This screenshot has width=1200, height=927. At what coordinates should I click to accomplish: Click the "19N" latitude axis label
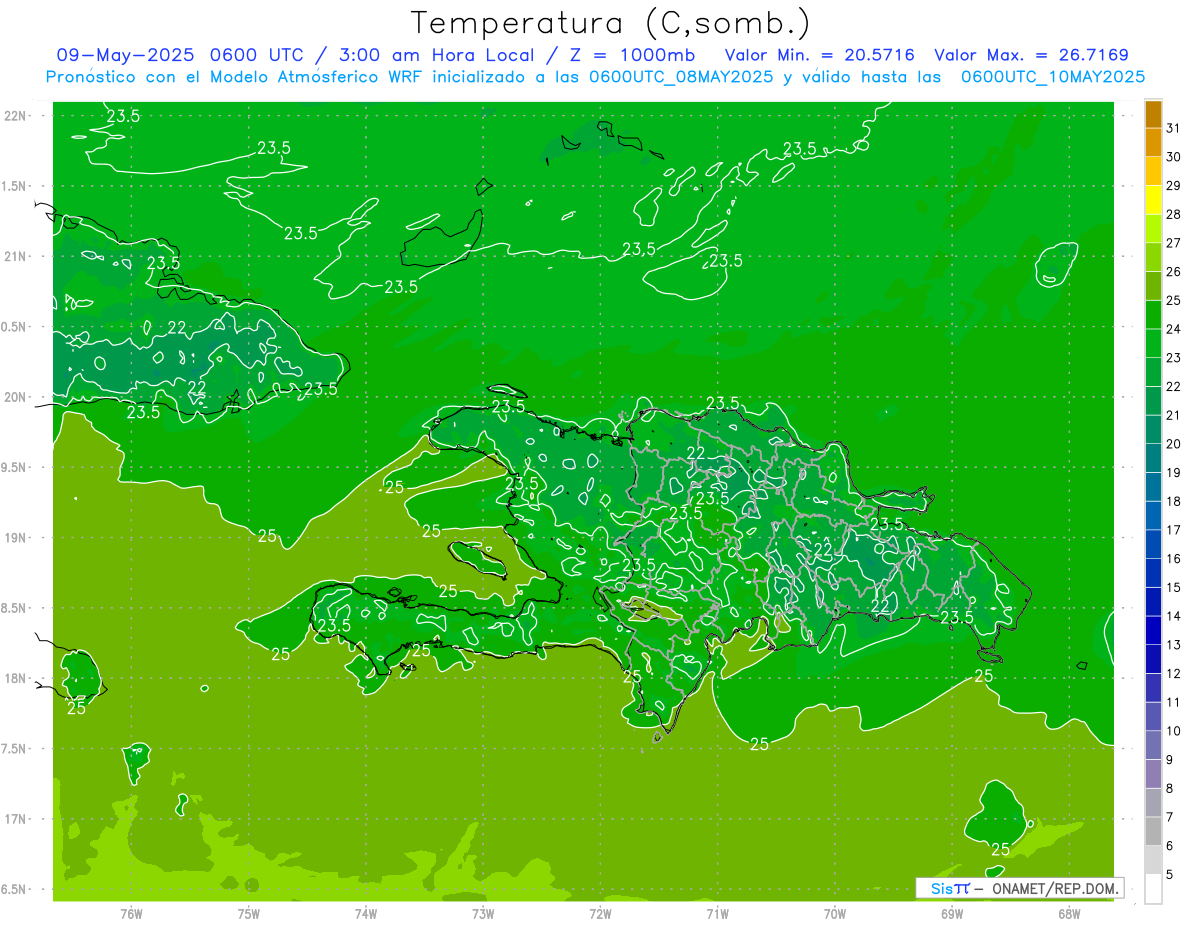tap(15, 538)
